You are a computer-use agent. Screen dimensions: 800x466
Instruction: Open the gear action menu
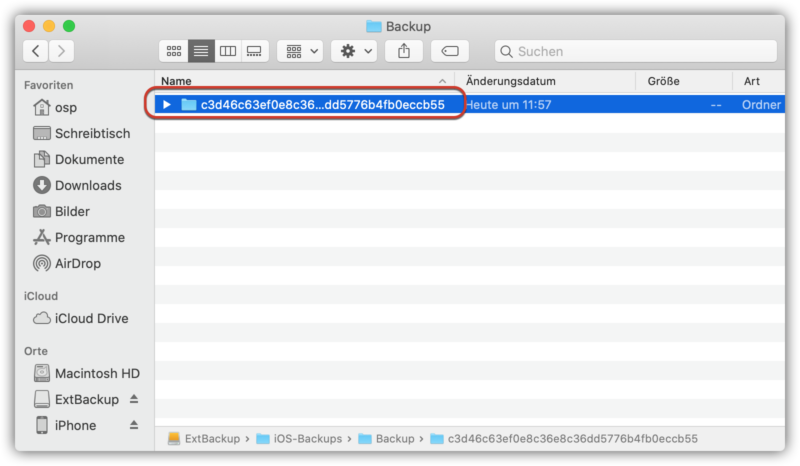[x=354, y=51]
